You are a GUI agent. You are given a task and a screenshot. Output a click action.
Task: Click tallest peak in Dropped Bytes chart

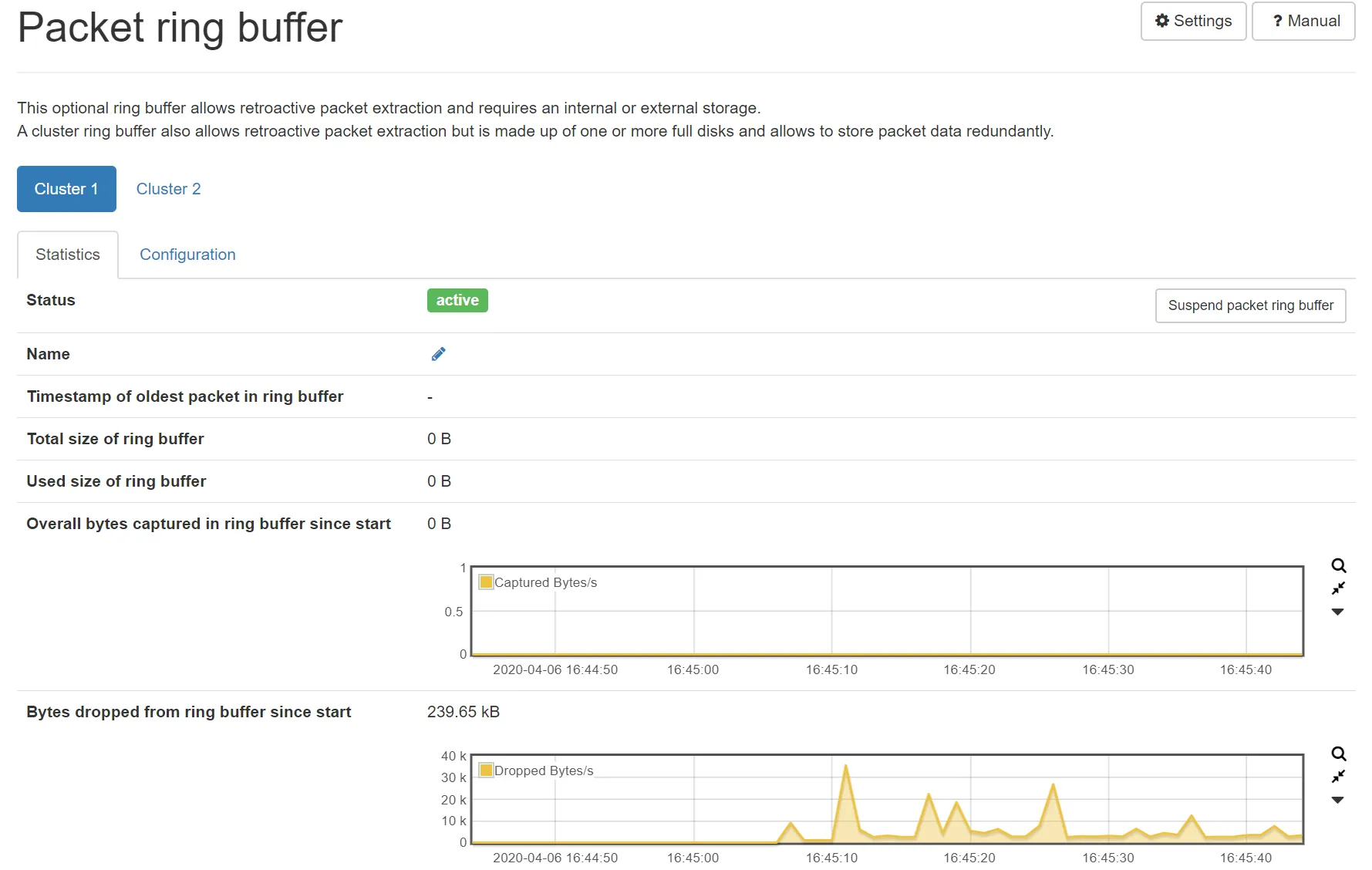pyautogui.click(x=846, y=767)
